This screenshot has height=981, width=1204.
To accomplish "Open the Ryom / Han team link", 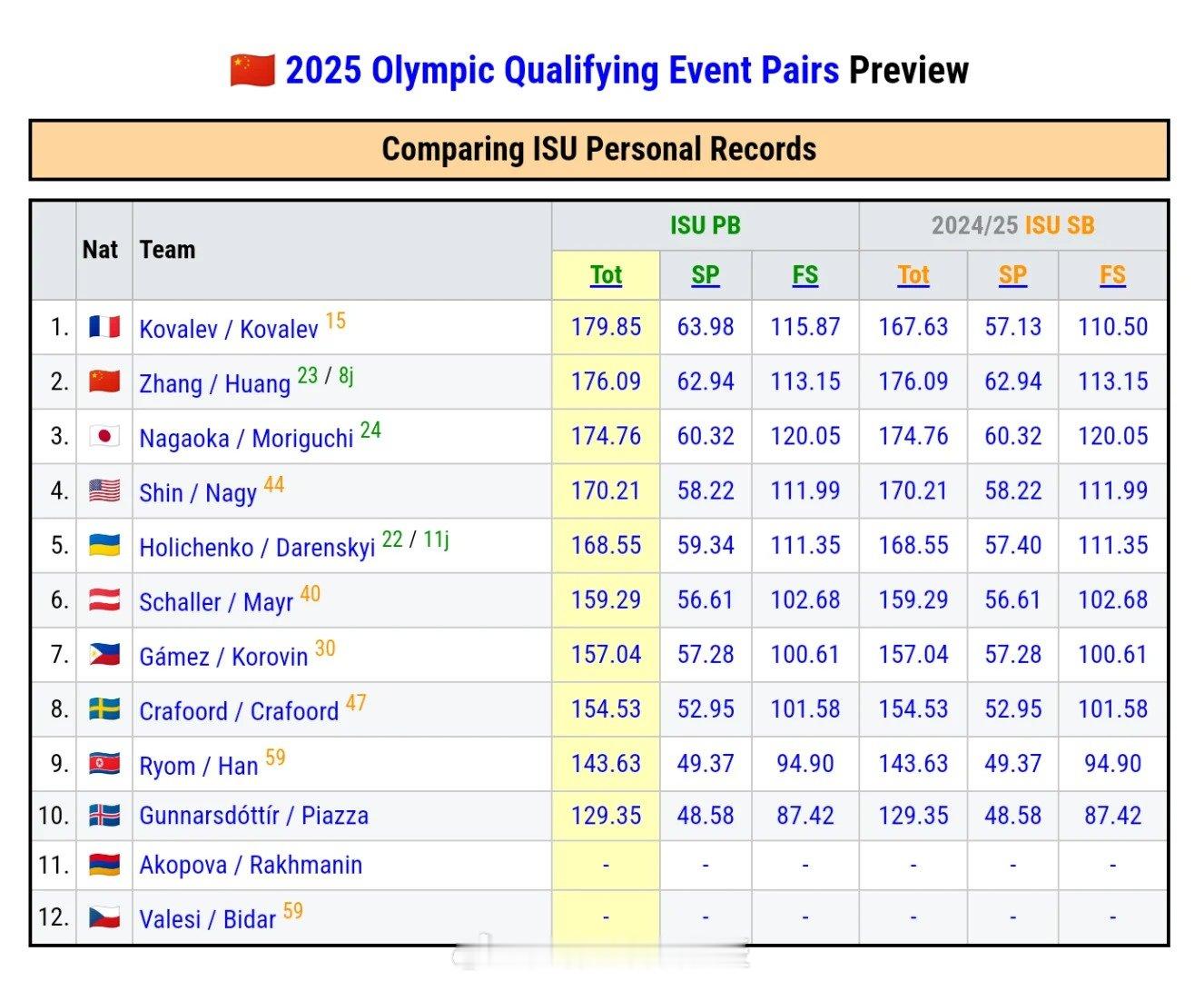I will [199, 766].
